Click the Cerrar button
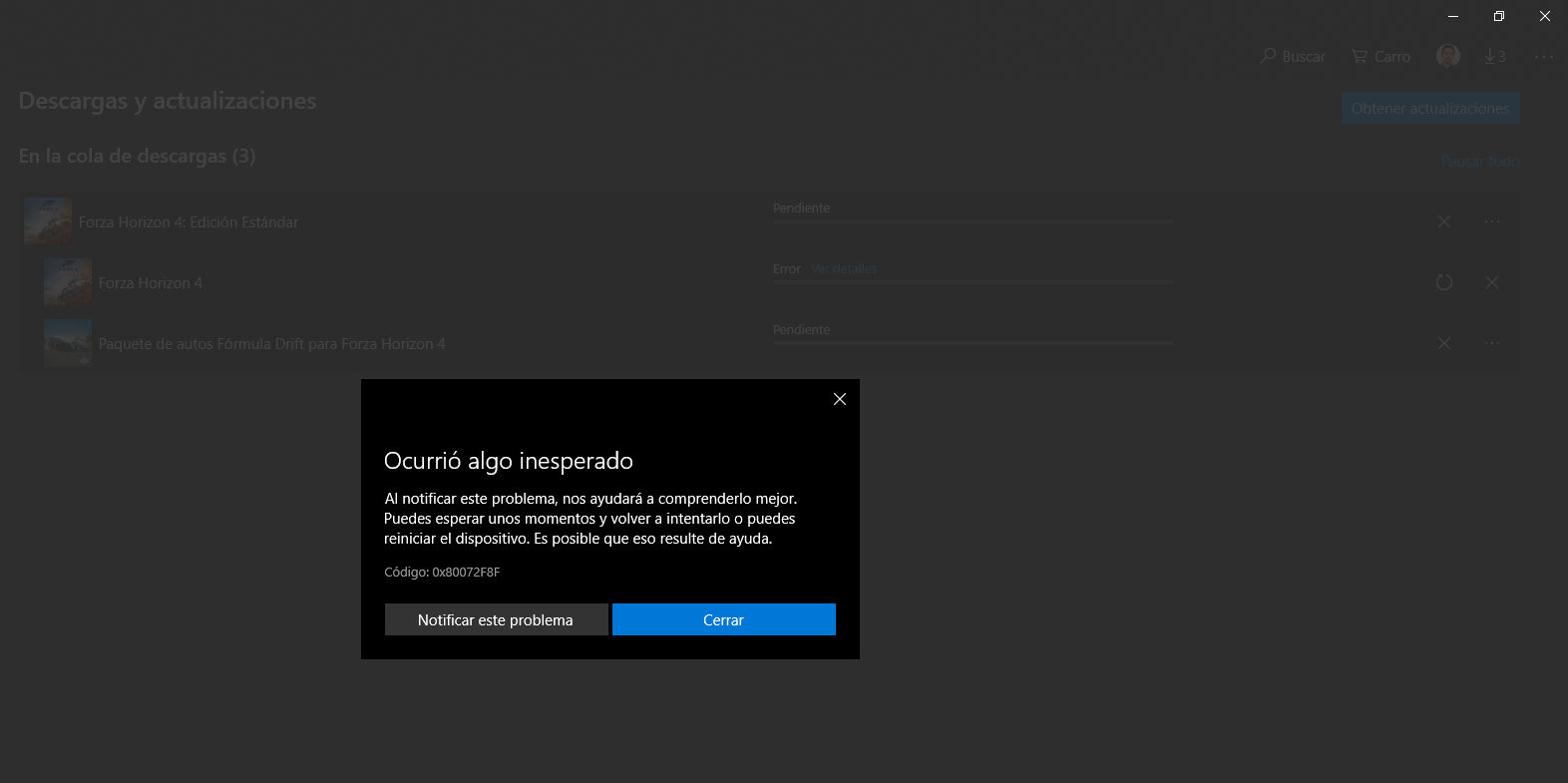The width and height of the screenshot is (1568, 783). point(723,619)
